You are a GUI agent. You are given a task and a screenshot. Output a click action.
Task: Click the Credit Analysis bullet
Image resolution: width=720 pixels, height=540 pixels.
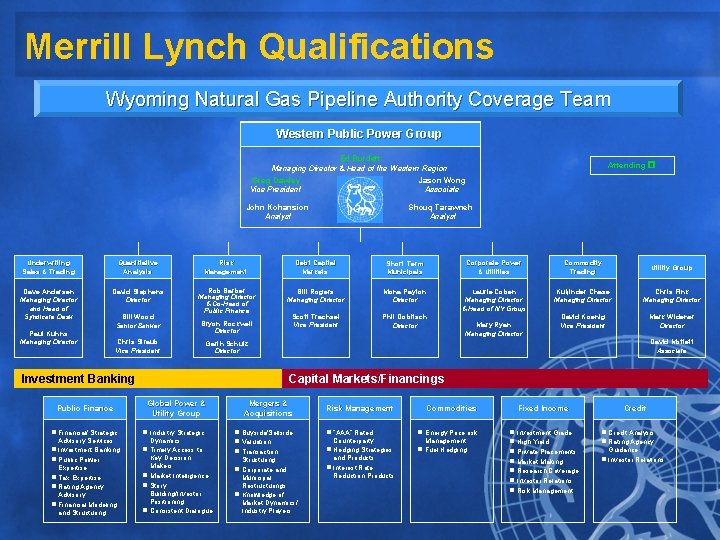point(628,433)
